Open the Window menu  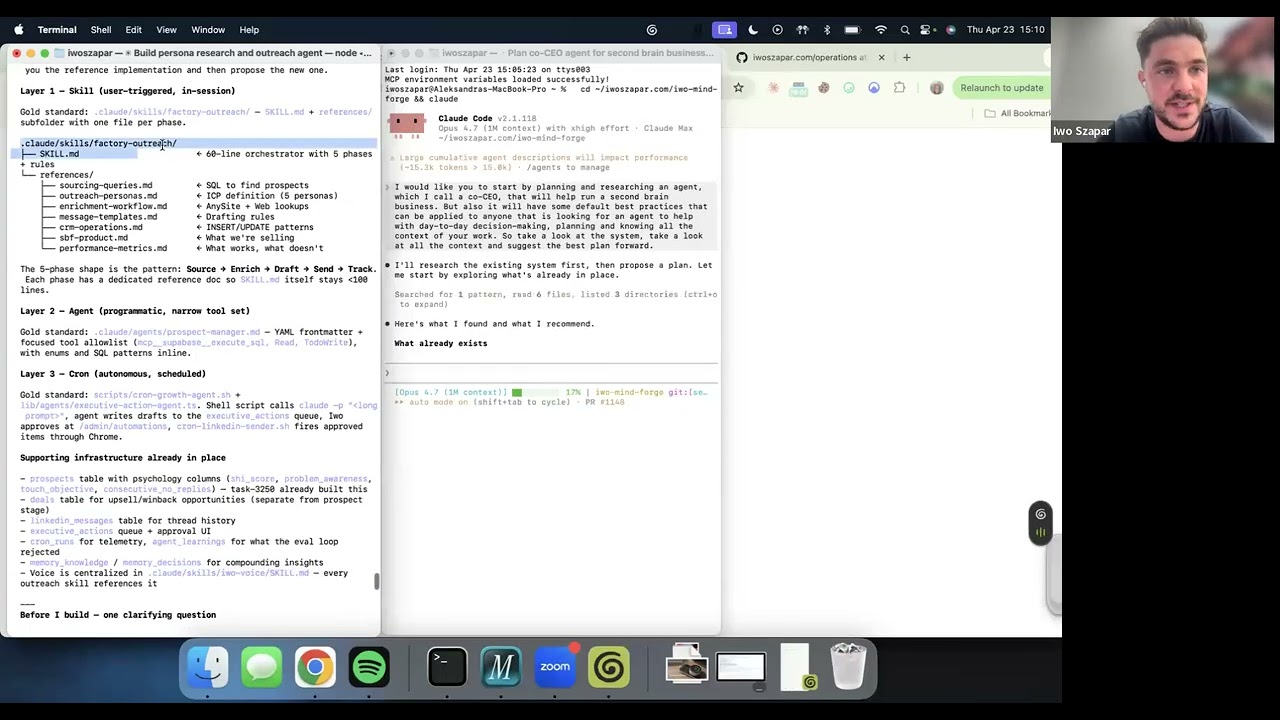208,30
